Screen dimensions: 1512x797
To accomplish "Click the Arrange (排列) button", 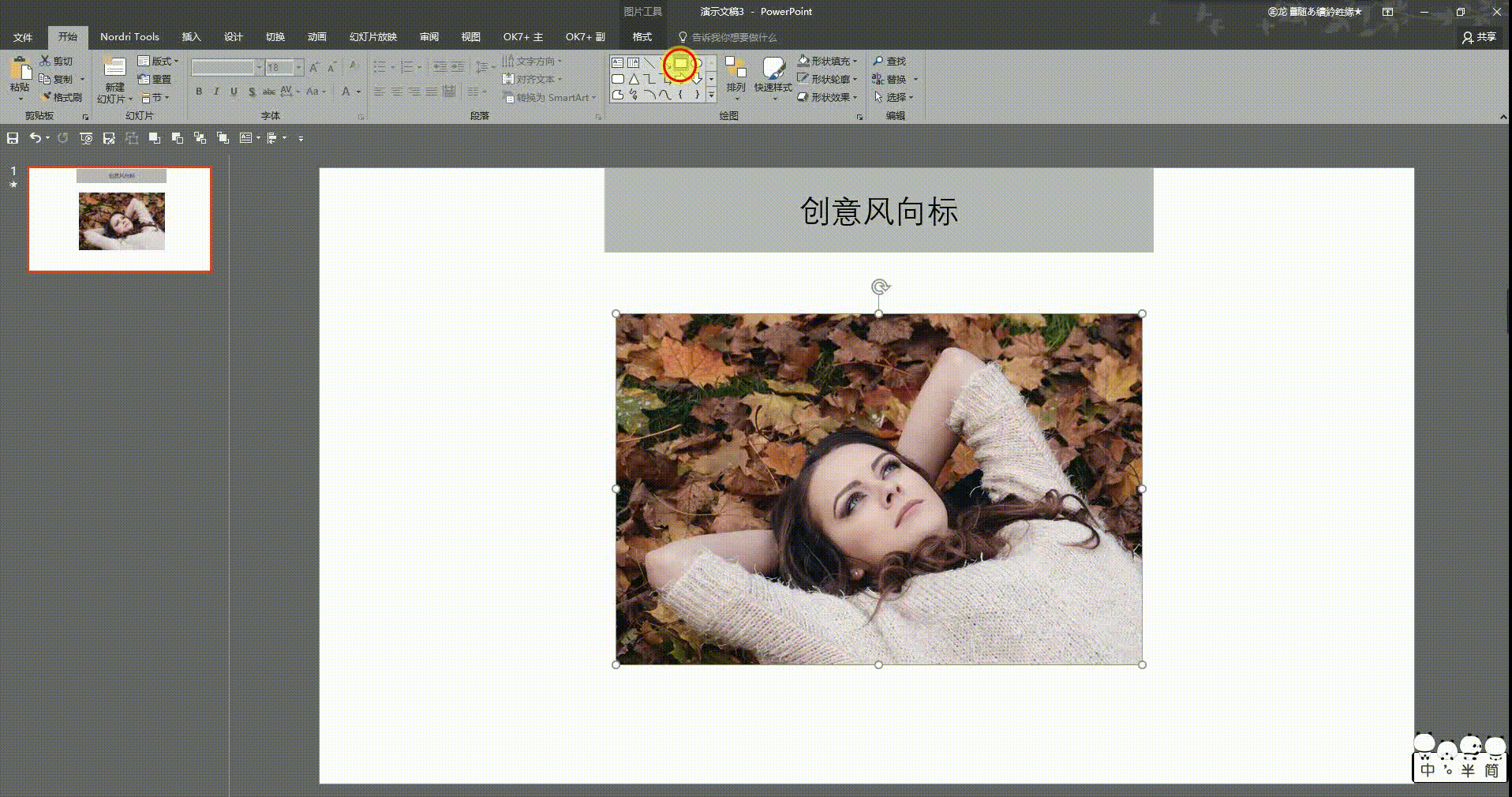I will click(735, 77).
